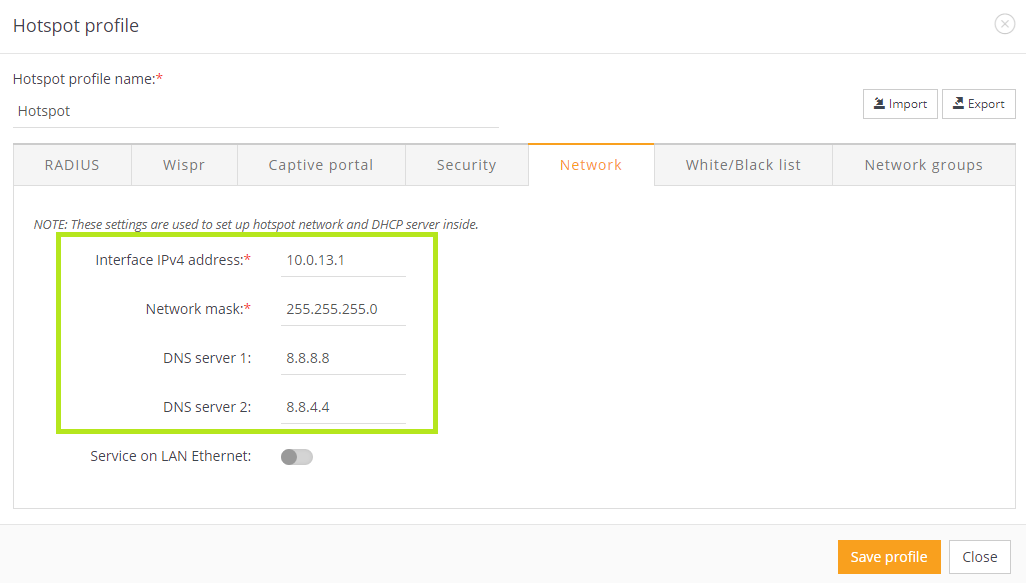Open the White/Black list tab
Screen dimensions: 1026x583
click(743, 165)
